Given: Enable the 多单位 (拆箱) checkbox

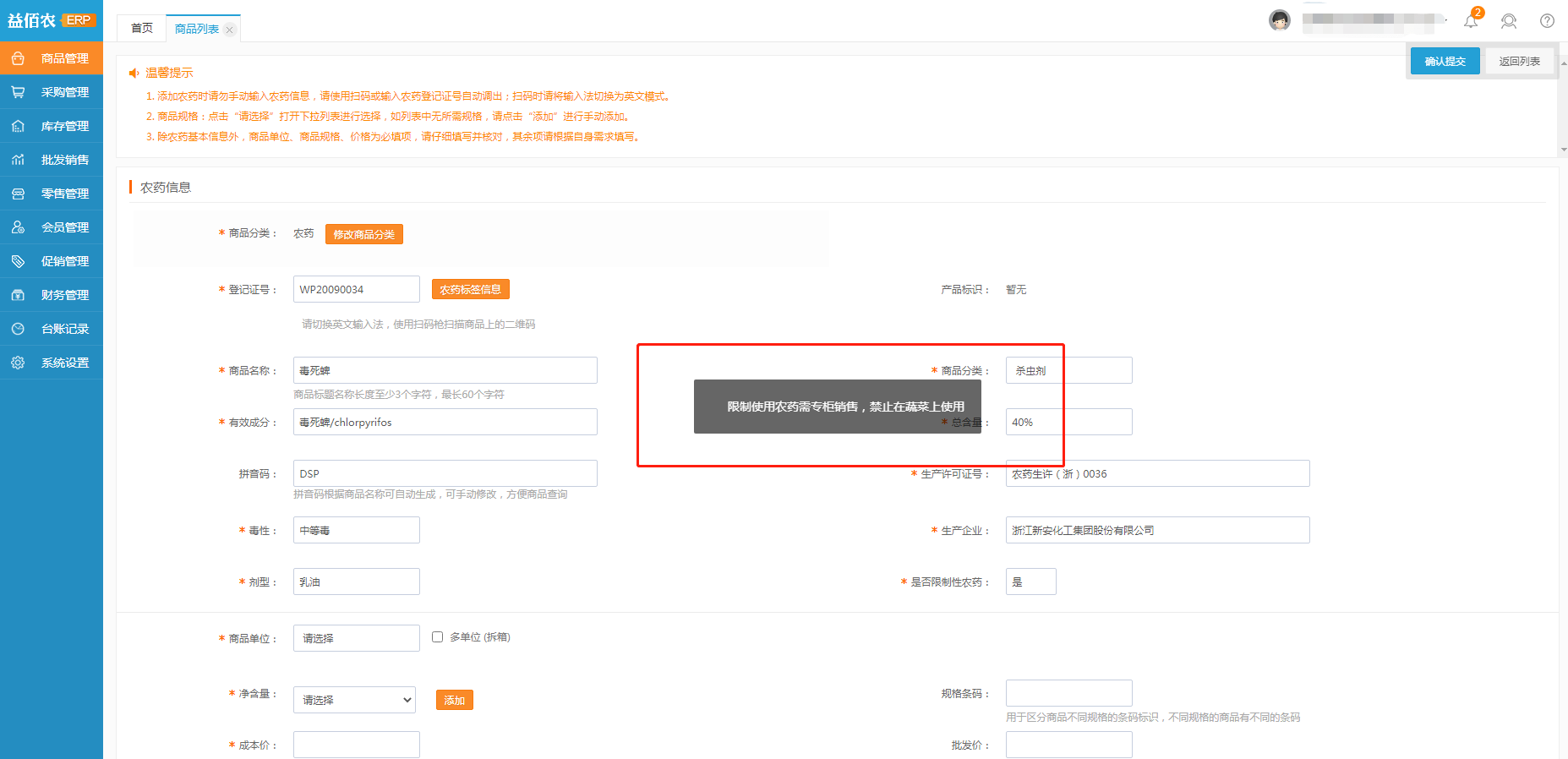Looking at the screenshot, I should [438, 637].
